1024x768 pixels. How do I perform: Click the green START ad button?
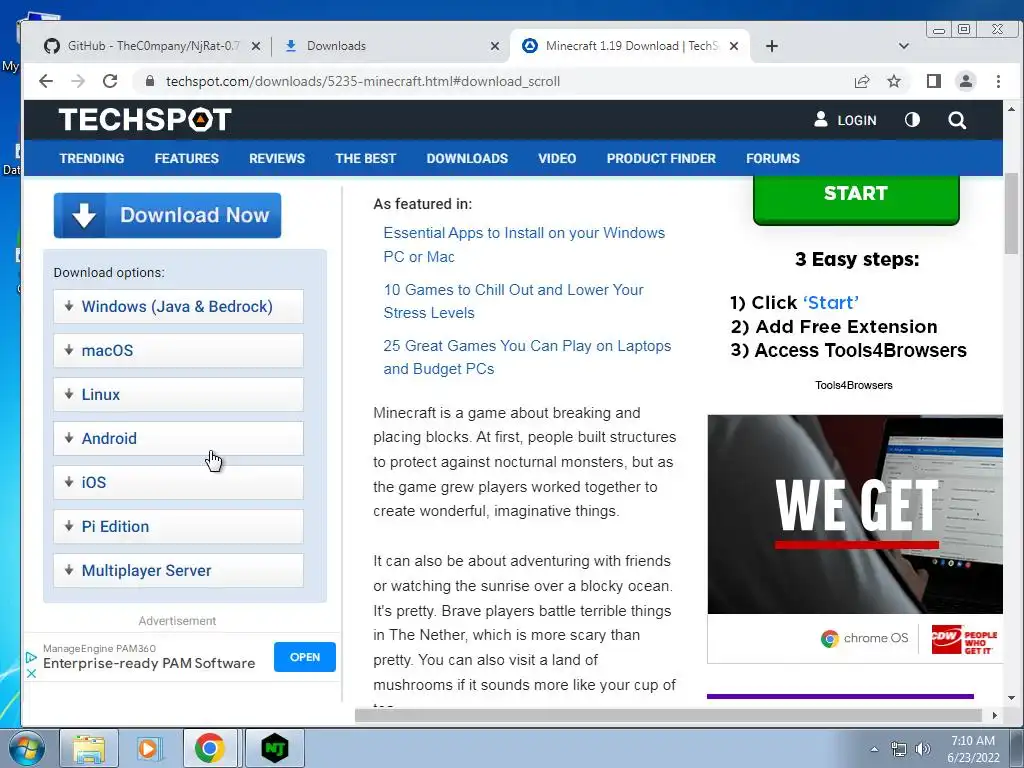[856, 198]
